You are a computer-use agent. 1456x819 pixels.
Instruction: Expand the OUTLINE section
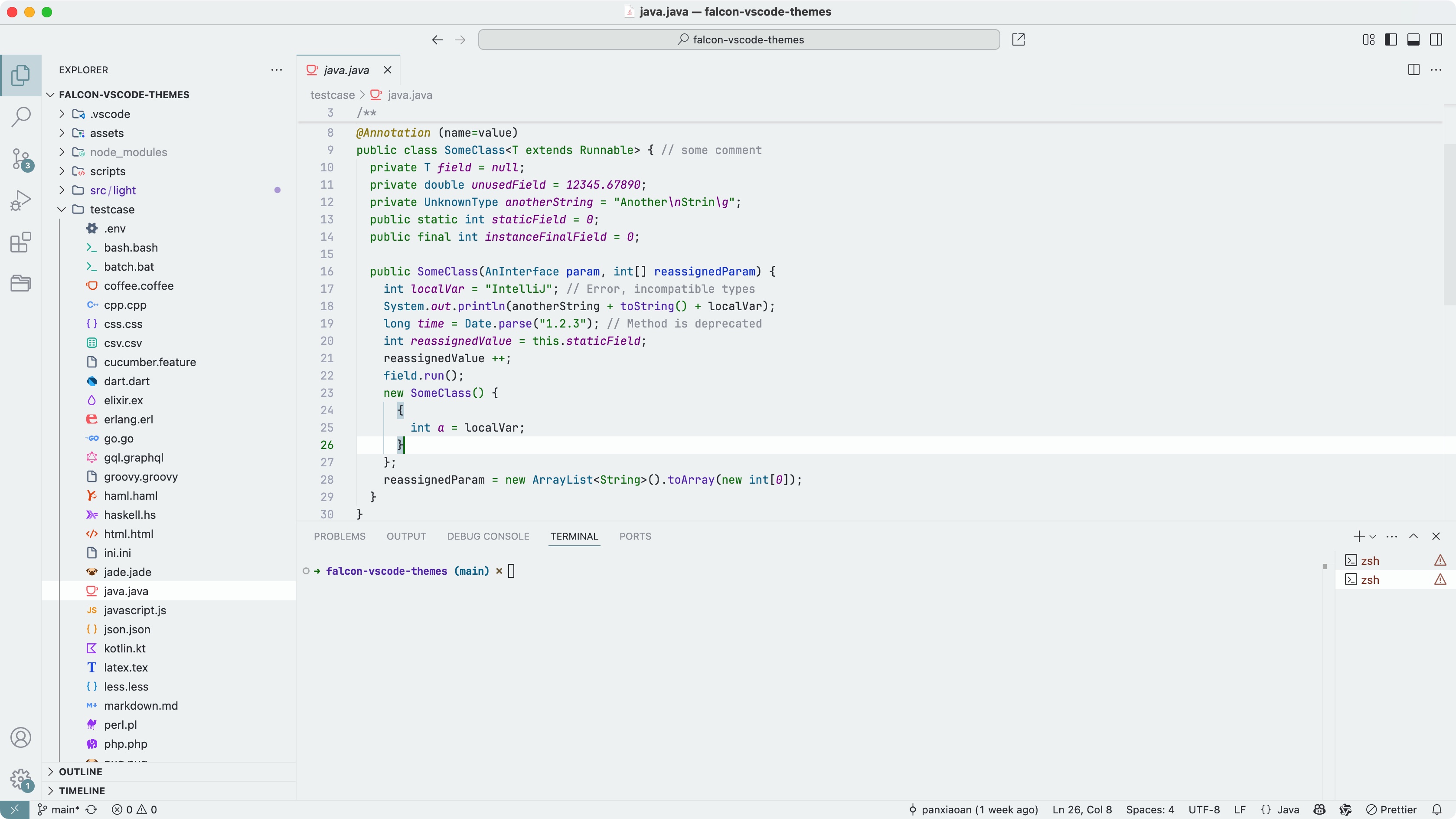click(80, 771)
